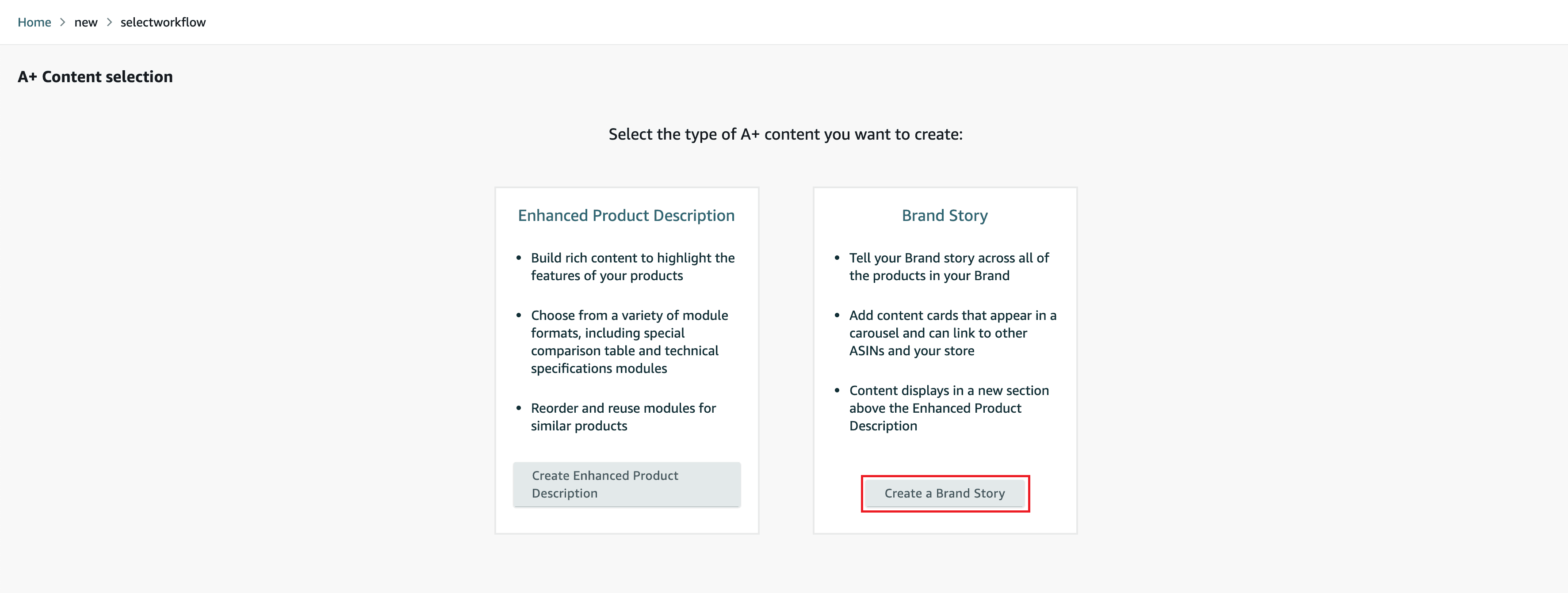Click the 'Reorder and reuse modules' bullet text

(x=623, y=417)
